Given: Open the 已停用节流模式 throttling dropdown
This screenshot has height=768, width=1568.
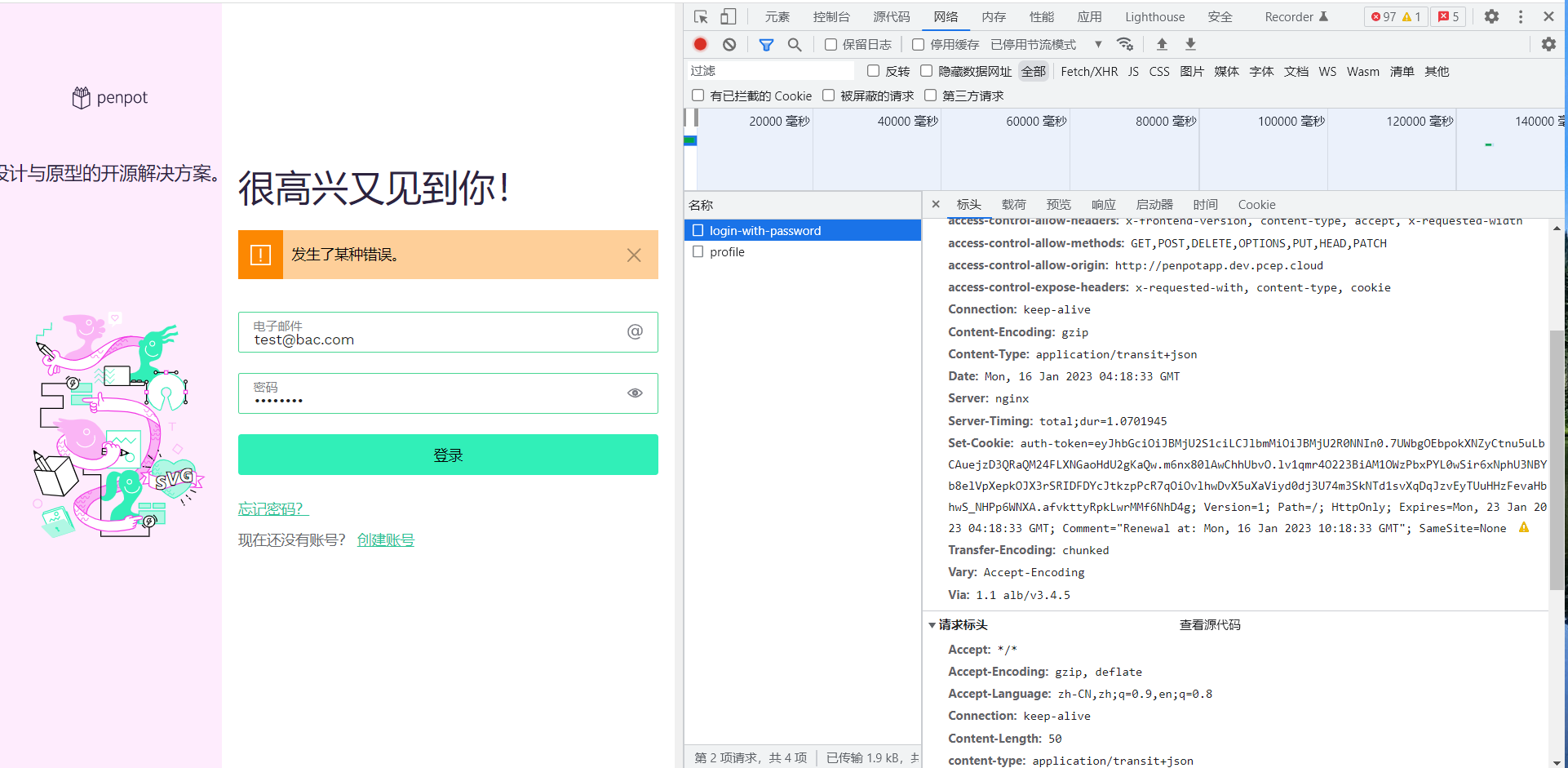Looking at the screenshot, I should (x=1034, y=44).
